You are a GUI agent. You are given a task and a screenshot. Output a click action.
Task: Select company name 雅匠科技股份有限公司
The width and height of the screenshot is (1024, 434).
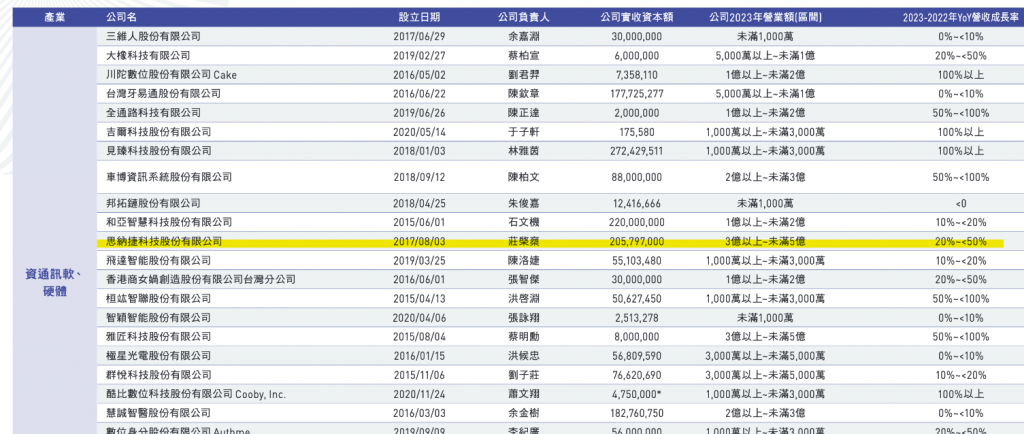tap(158, 337)
